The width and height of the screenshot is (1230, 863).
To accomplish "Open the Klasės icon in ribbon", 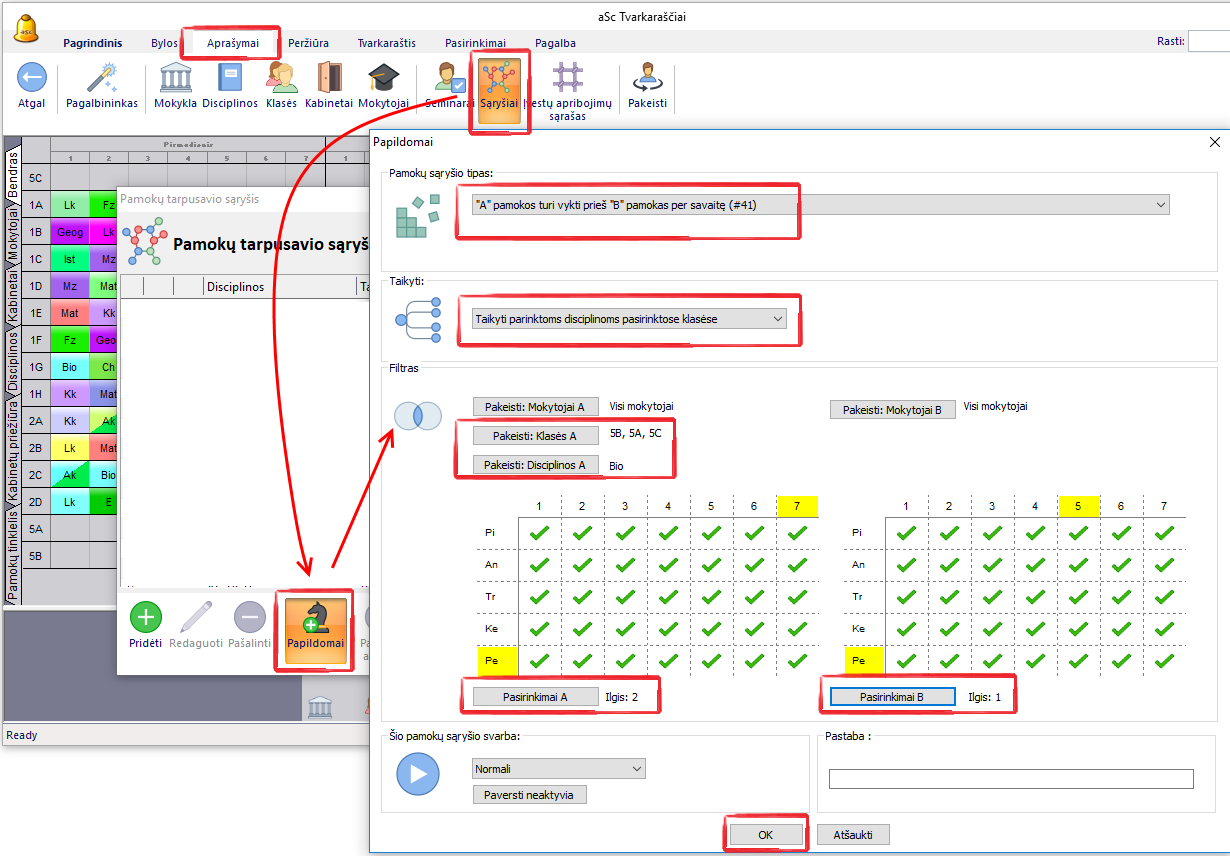I will point(281,78).
